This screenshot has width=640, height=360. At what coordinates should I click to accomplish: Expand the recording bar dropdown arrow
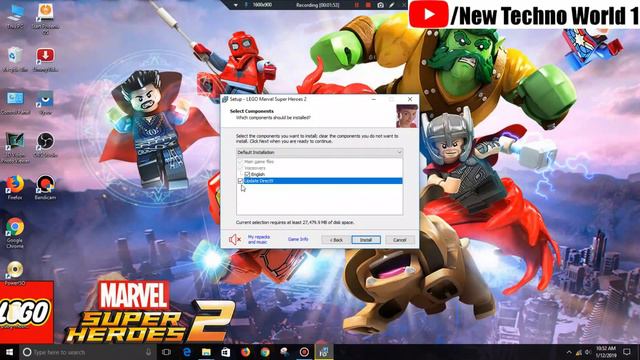[x=236, y=5]
